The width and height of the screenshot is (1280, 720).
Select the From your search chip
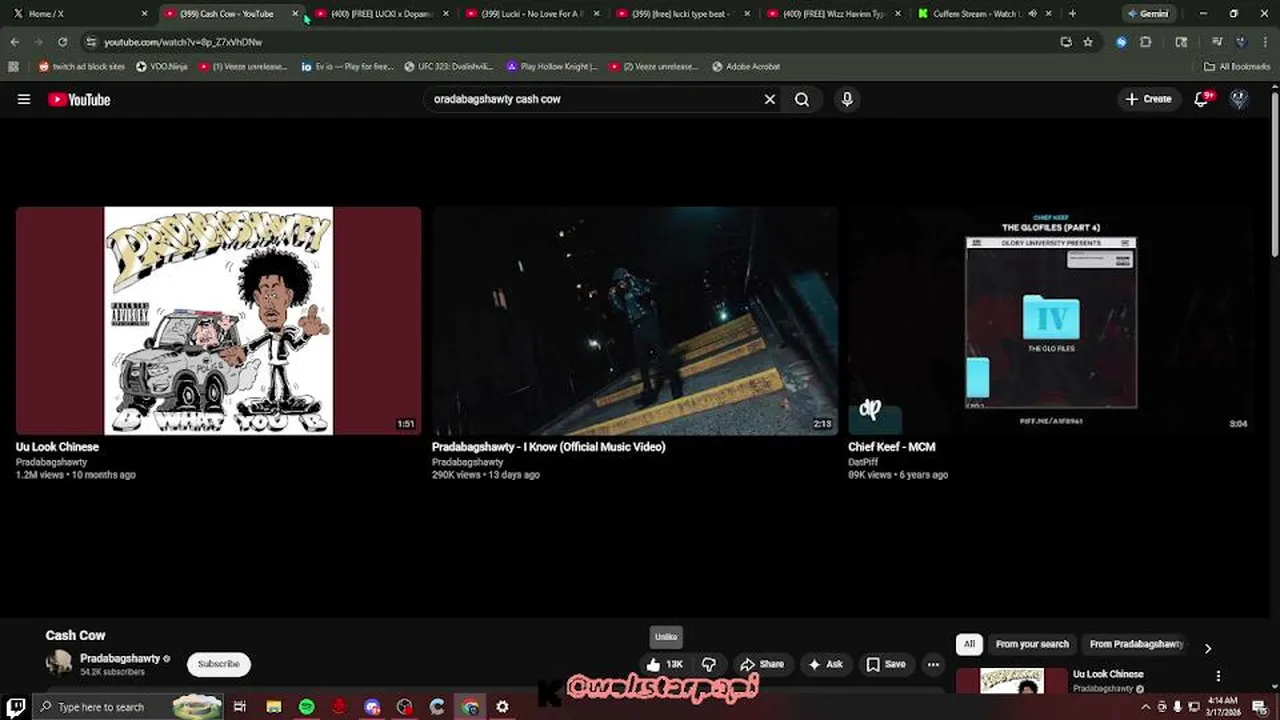pyautogui.click(x=1032, y=644)
